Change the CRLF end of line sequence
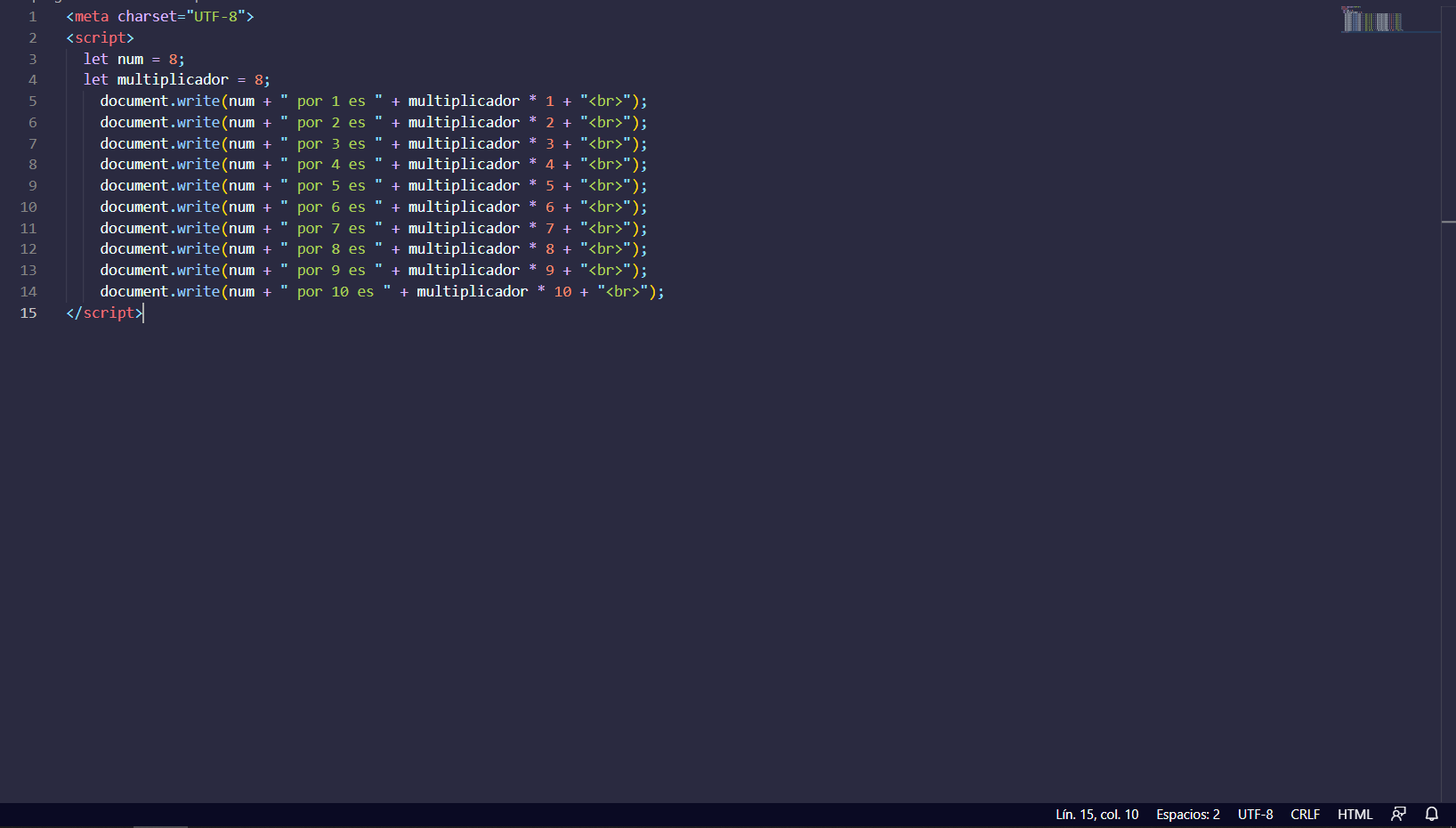This screenshot has width=1456, height=828. point(1305,814)
